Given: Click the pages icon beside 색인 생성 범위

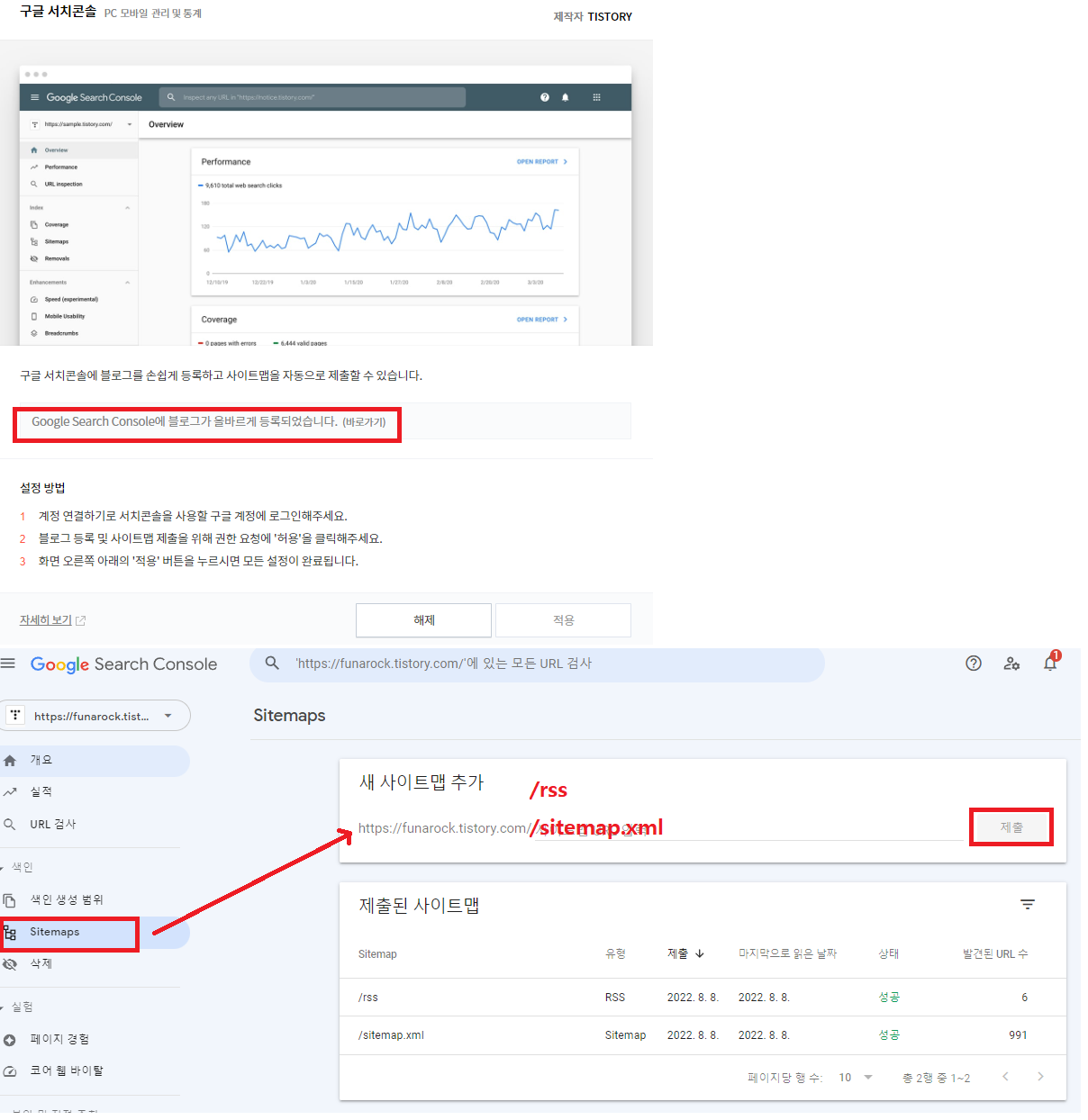Looking at the screenshot, I should [x=10, y=900].
